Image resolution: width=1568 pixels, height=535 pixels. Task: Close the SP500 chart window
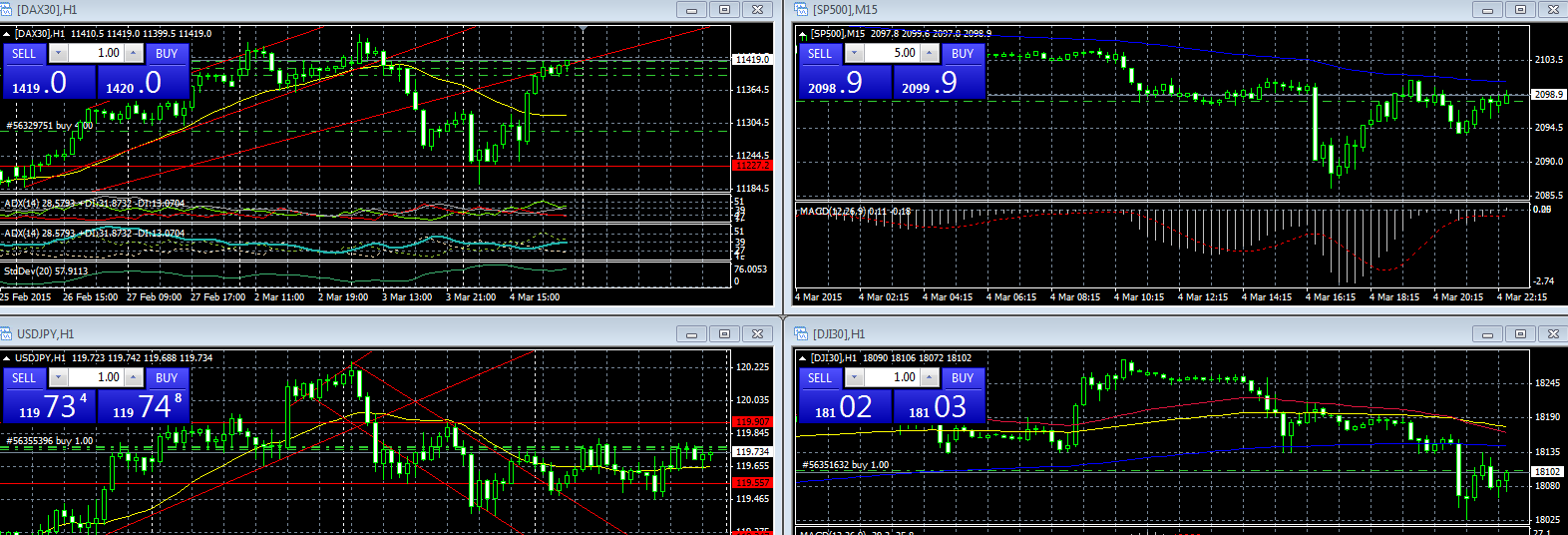[1553, 9]
